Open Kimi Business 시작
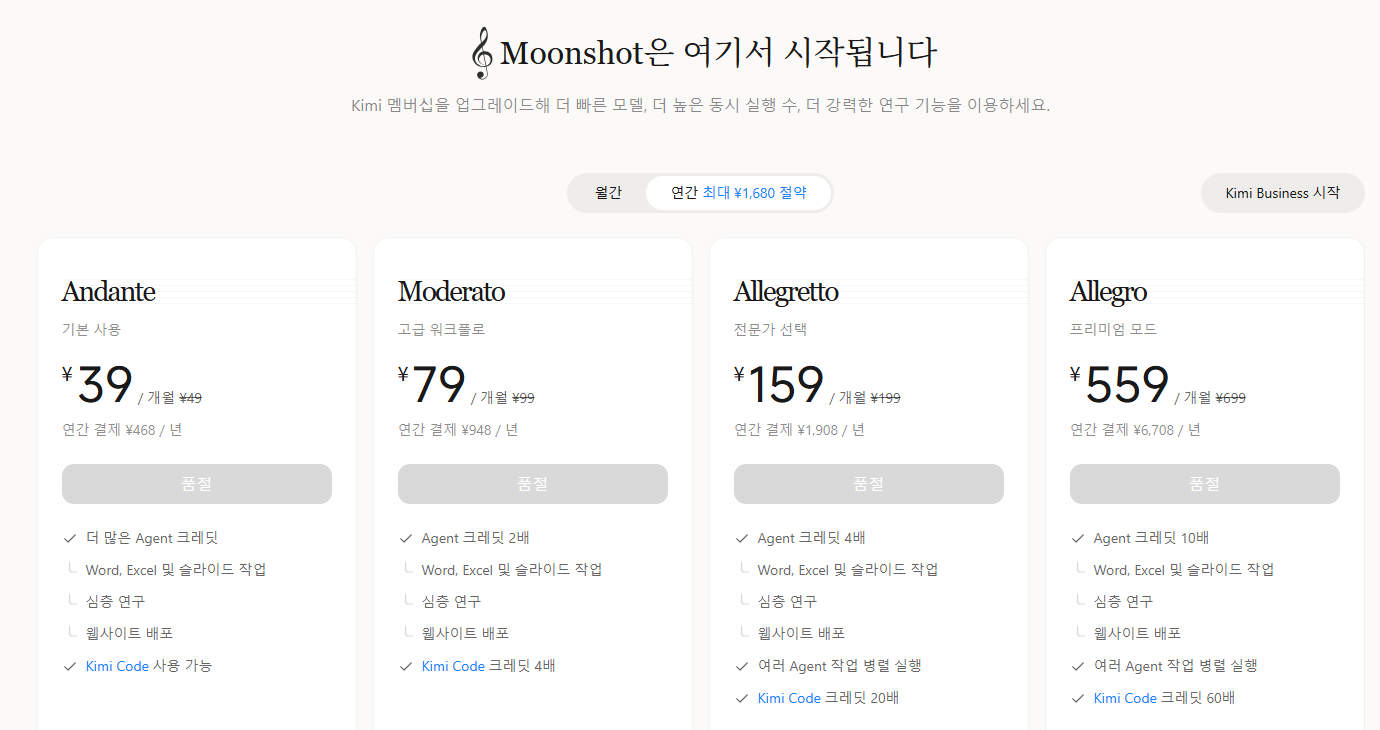1380x730 pixels. 1283,193
